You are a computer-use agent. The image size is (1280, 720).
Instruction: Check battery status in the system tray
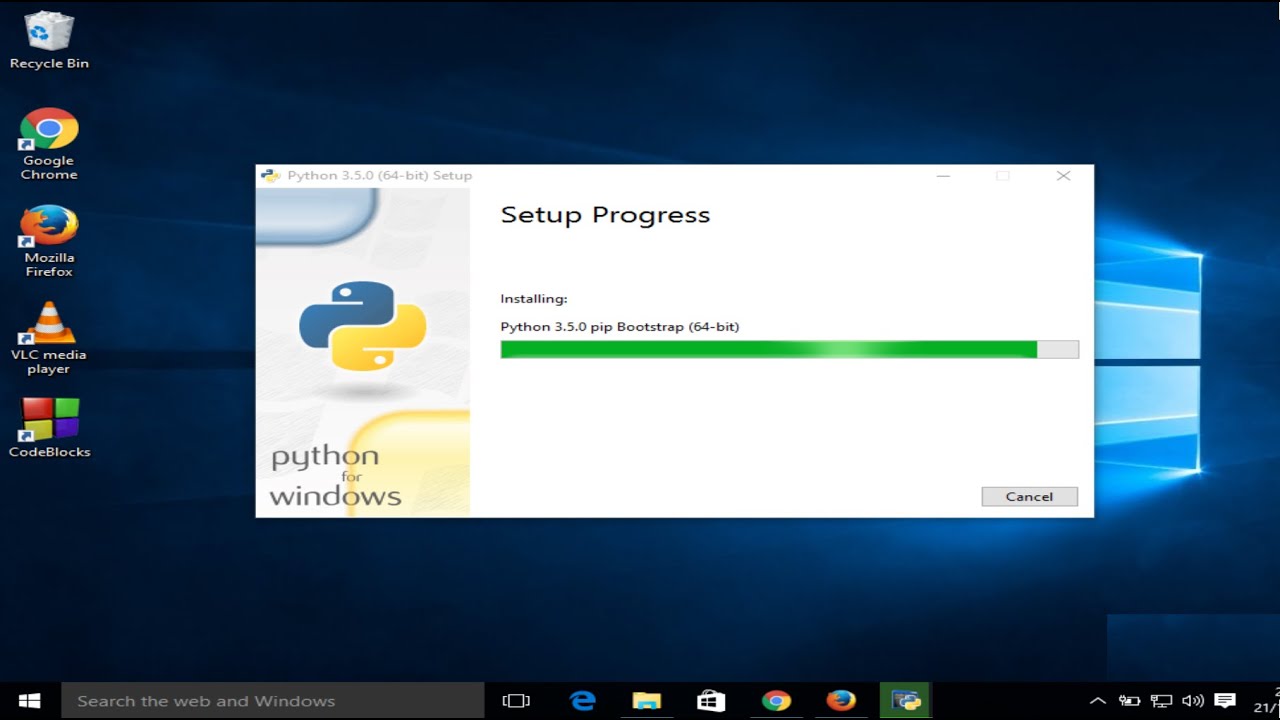[x=1129, y=700]
